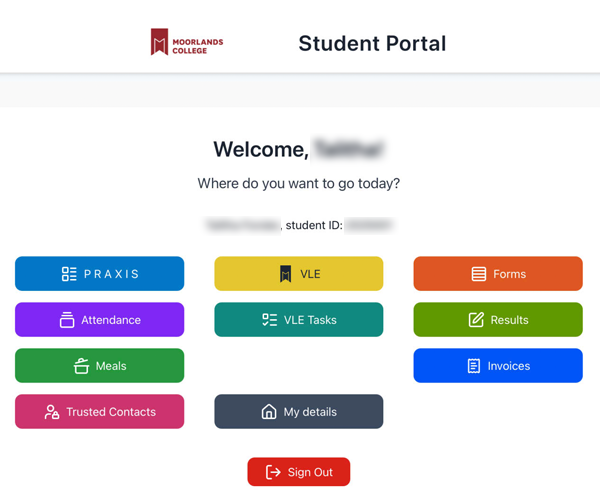Click the Attendance tray icon
This screenshot has width=600, height=500.
coord(67,320)
